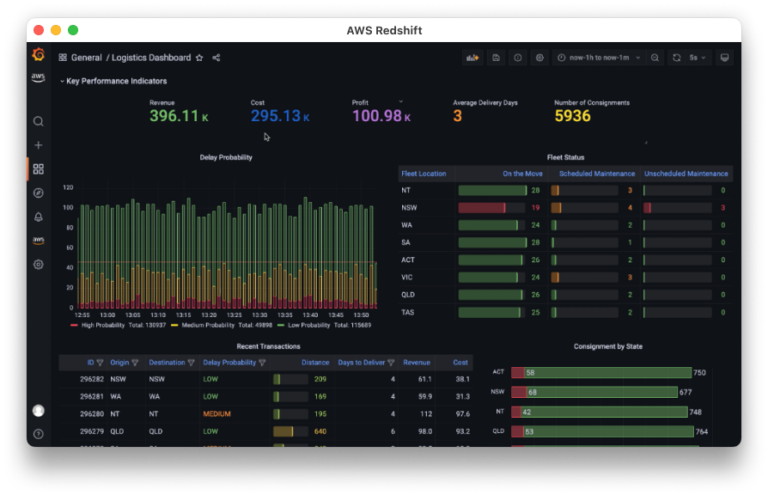Share the dashboard via the share icon
This screenshot has width=768, height=495.
click(217, 58)
